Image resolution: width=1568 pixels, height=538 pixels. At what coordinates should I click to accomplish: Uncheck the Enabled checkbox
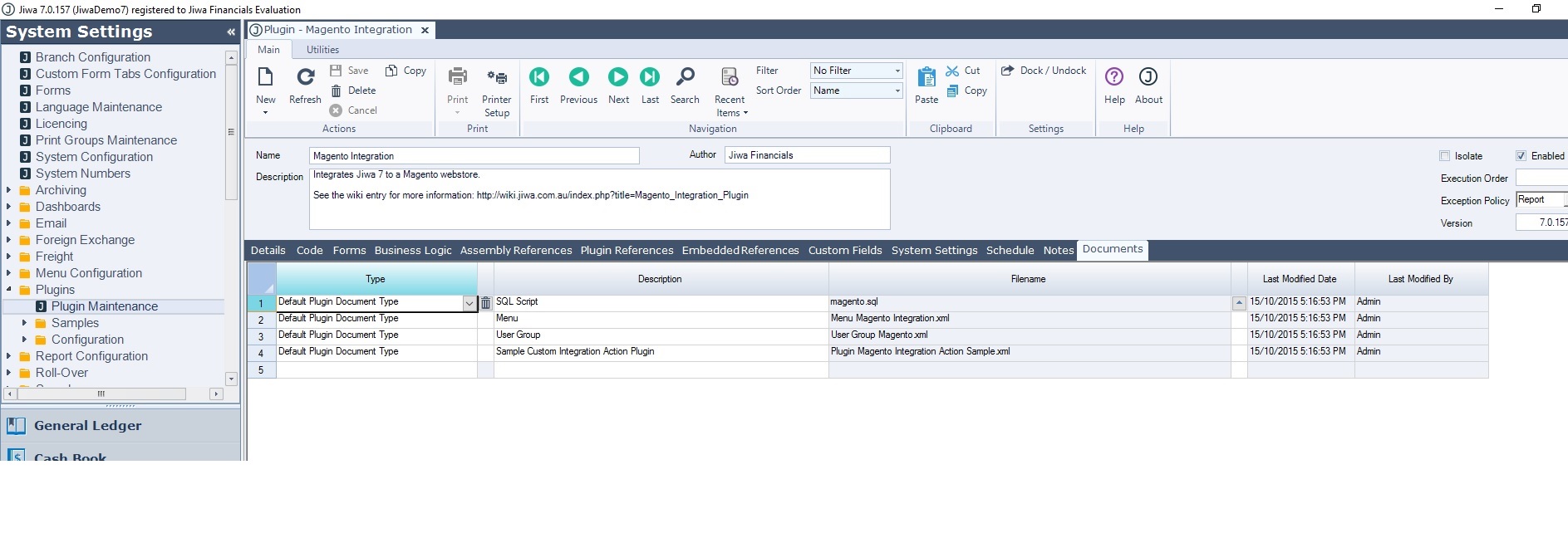click(x=1521, y=156)
